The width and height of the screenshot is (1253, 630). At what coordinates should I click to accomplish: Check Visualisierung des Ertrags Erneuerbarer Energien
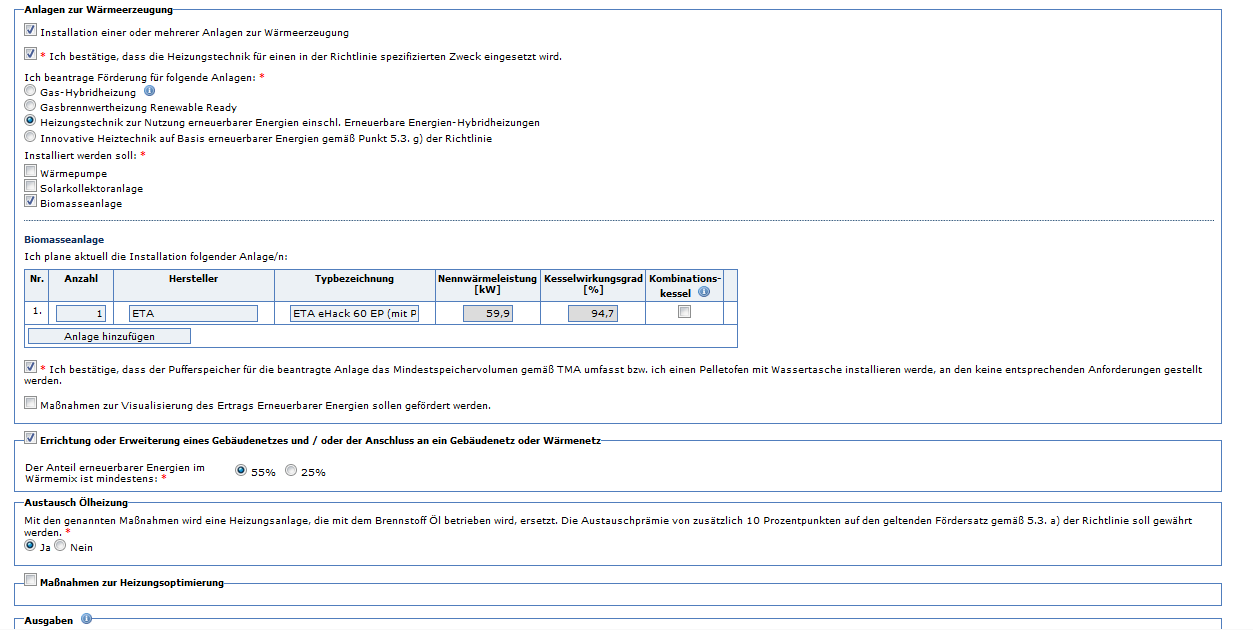(31, 404)
